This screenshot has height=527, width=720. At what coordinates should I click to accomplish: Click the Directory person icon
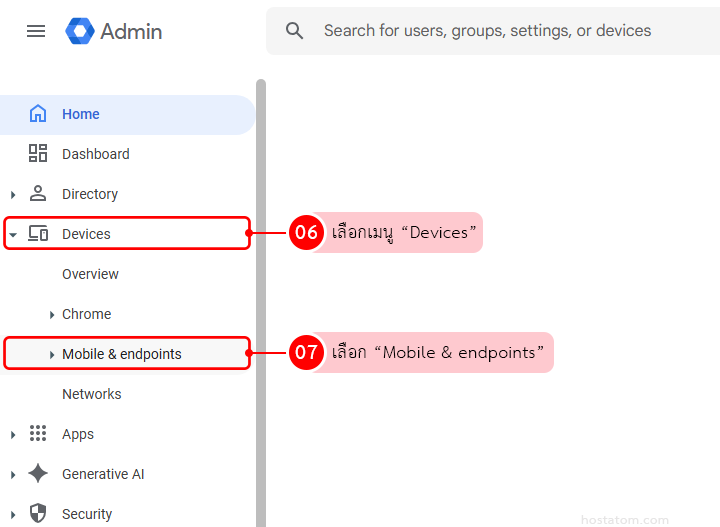click(x=38, y=194)
